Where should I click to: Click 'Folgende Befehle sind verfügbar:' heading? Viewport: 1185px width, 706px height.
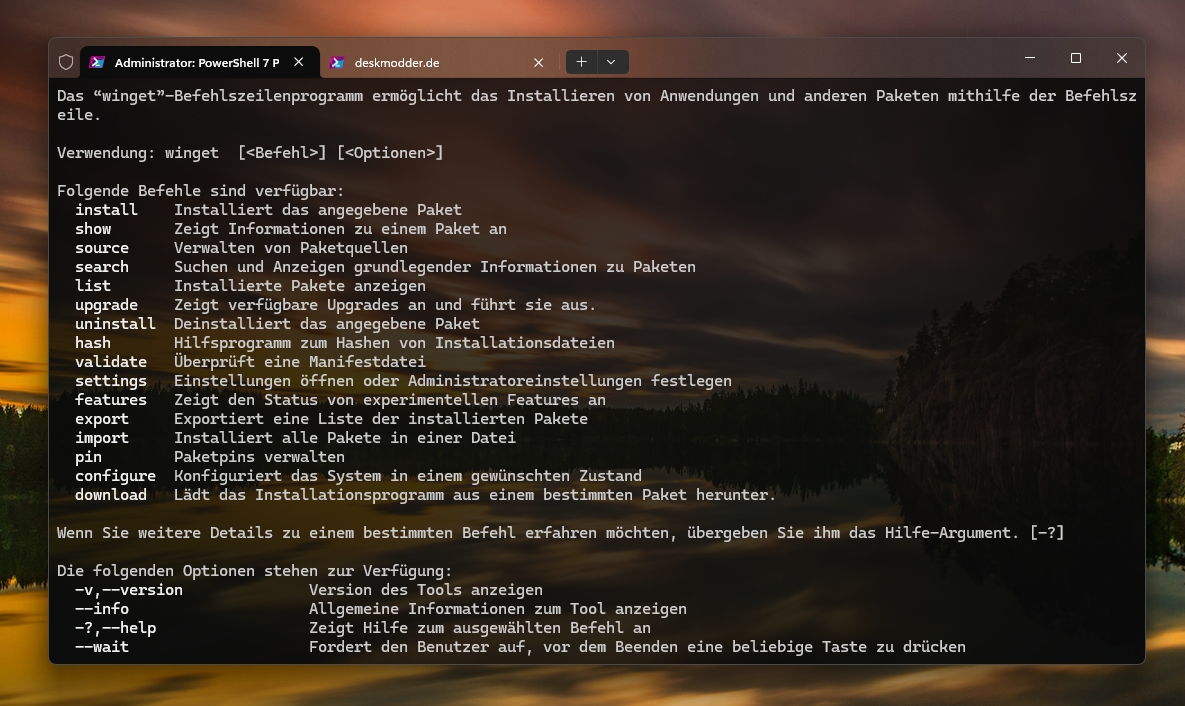200,190
